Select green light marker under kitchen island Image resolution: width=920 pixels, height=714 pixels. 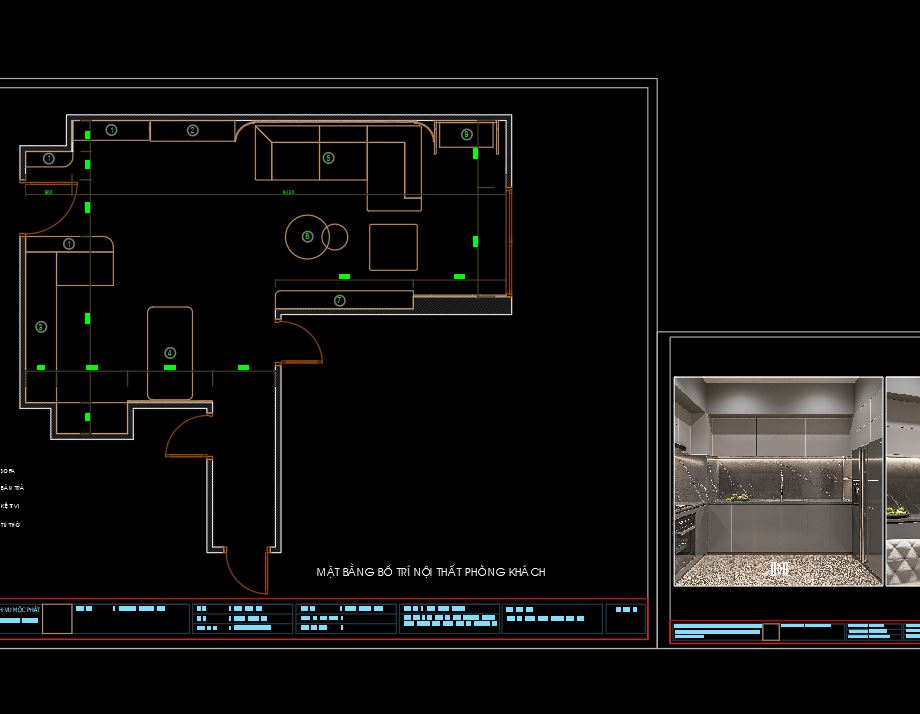coord(170,367)
